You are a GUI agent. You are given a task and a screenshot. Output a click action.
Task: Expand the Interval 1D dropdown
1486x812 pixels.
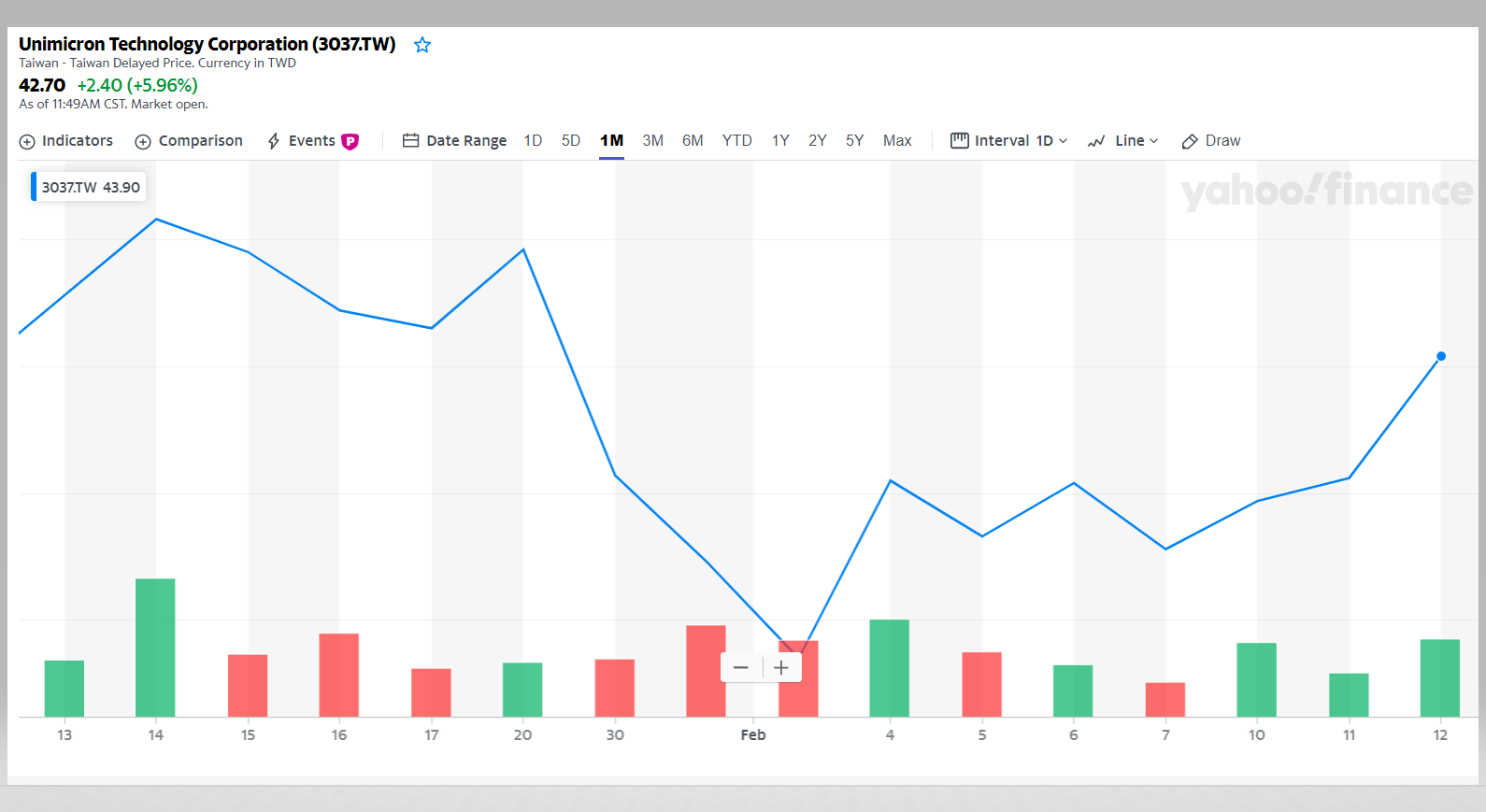(x=1008, y=140)
